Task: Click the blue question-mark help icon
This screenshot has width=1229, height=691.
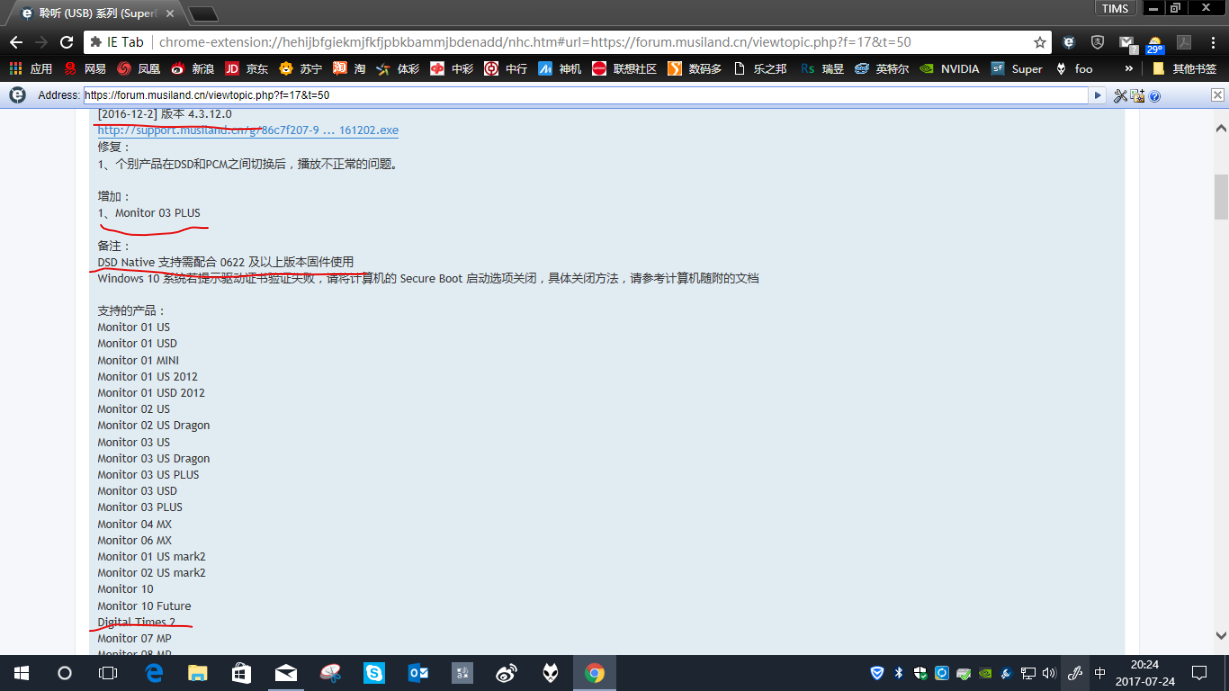Action: (x=1154, y=96)
